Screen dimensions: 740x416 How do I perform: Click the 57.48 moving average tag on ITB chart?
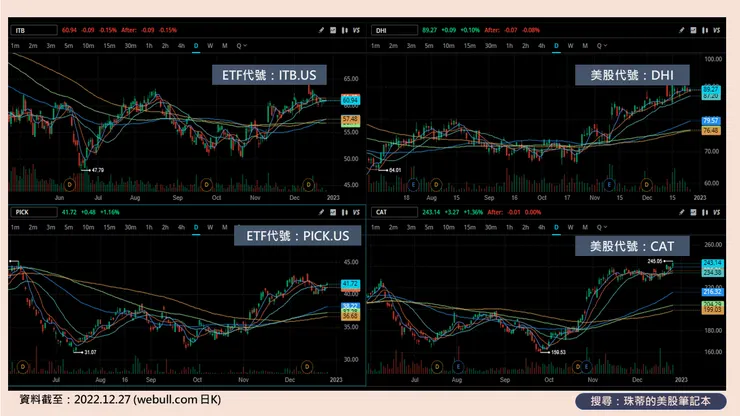[350, 119]
